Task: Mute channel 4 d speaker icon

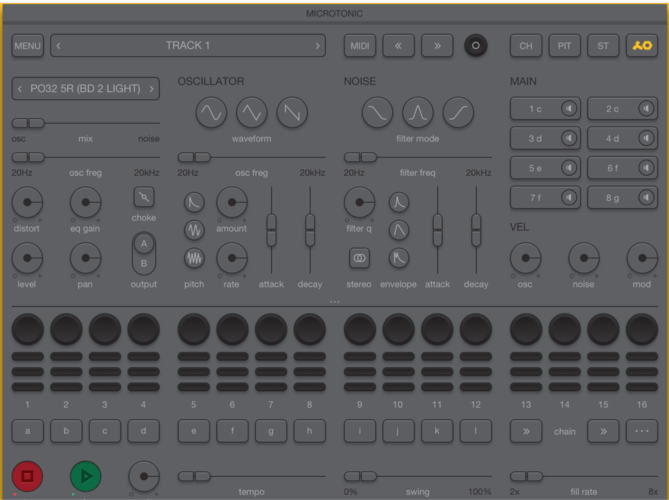Action: click(646, 138)
